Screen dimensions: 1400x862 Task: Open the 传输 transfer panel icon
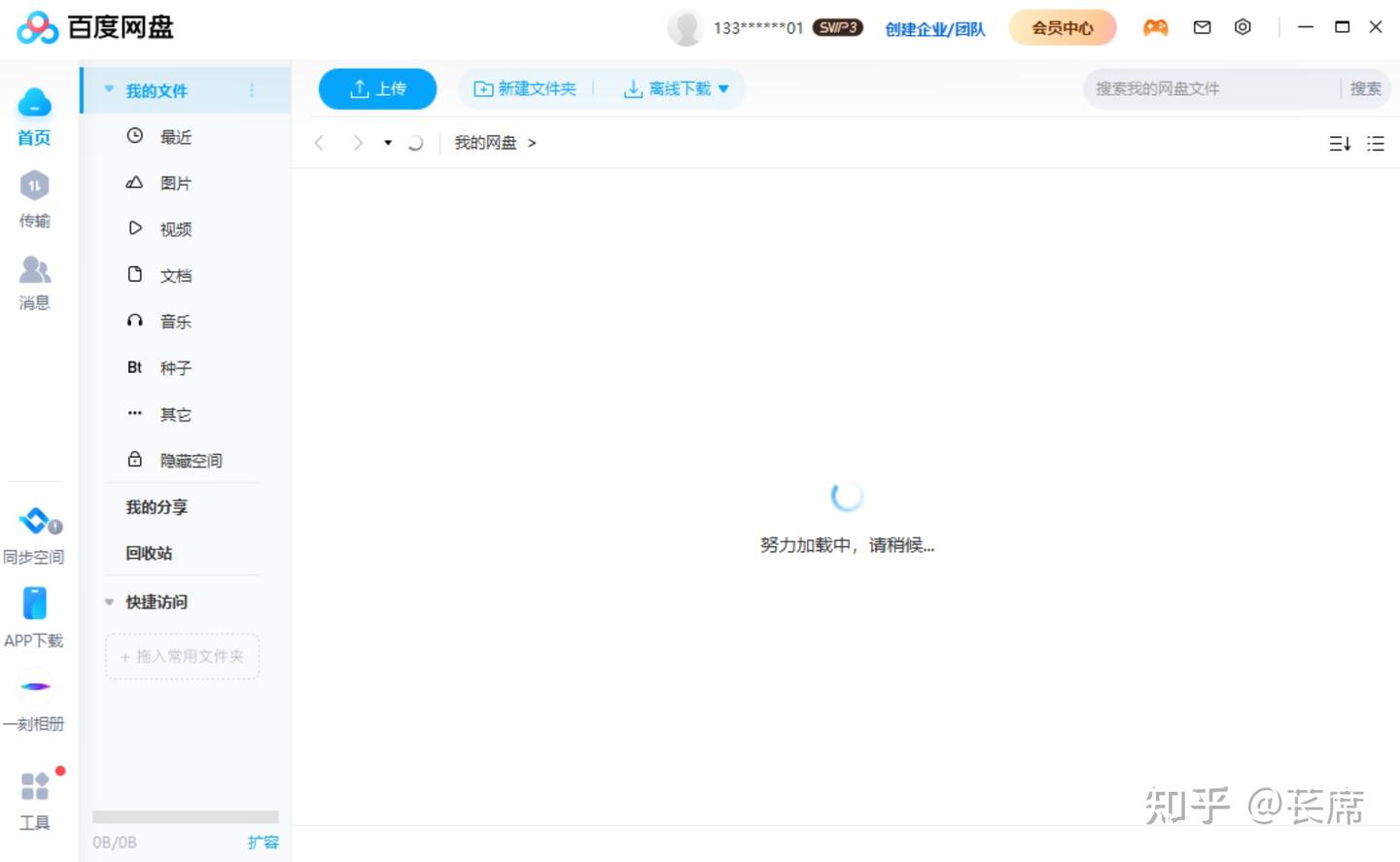[34, 185]
